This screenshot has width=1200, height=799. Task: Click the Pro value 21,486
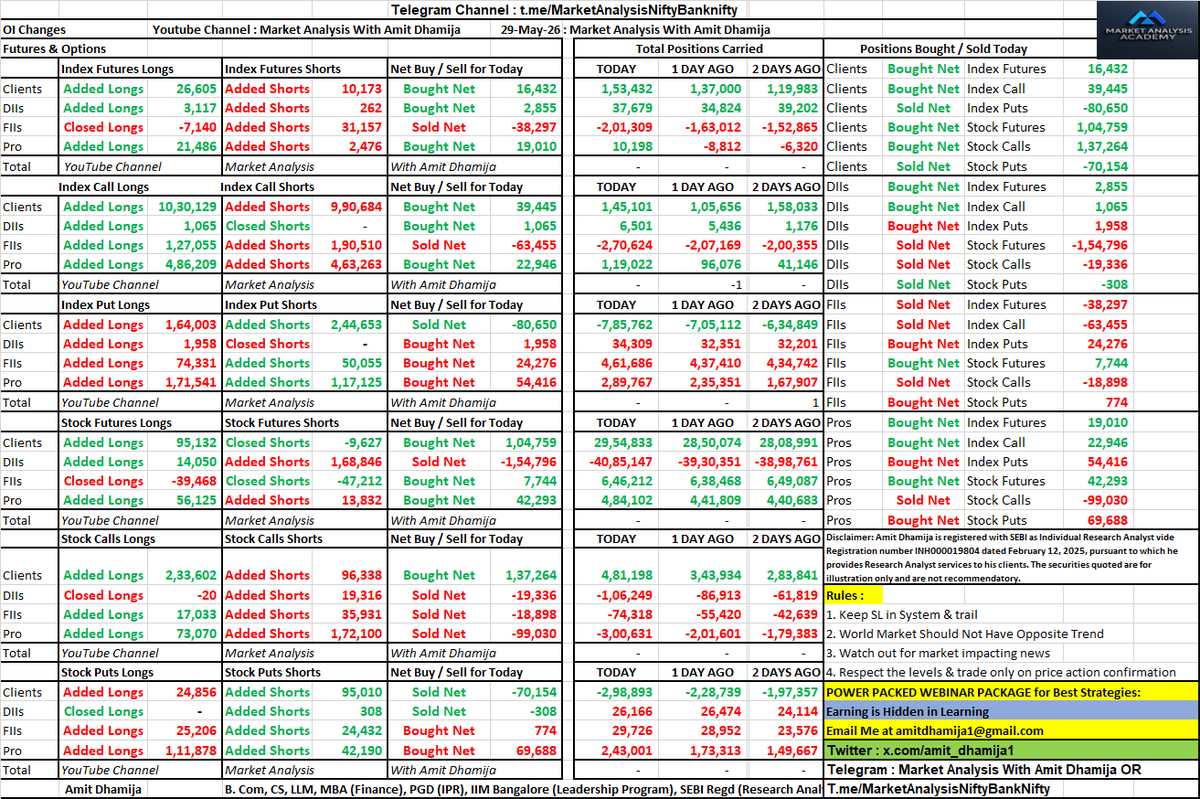click(194, 147)
